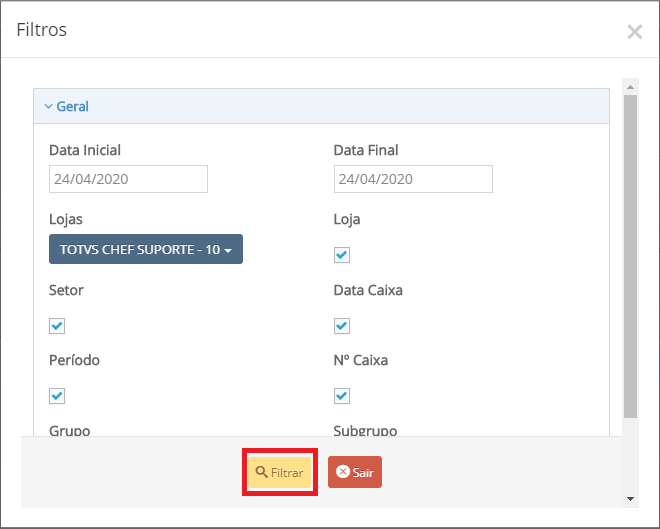Click the Nº Caixa label

point(361,360)
